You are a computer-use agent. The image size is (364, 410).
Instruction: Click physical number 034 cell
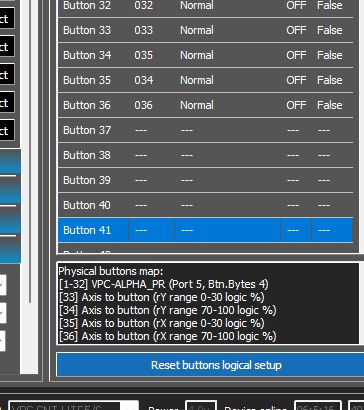point(143,80)
